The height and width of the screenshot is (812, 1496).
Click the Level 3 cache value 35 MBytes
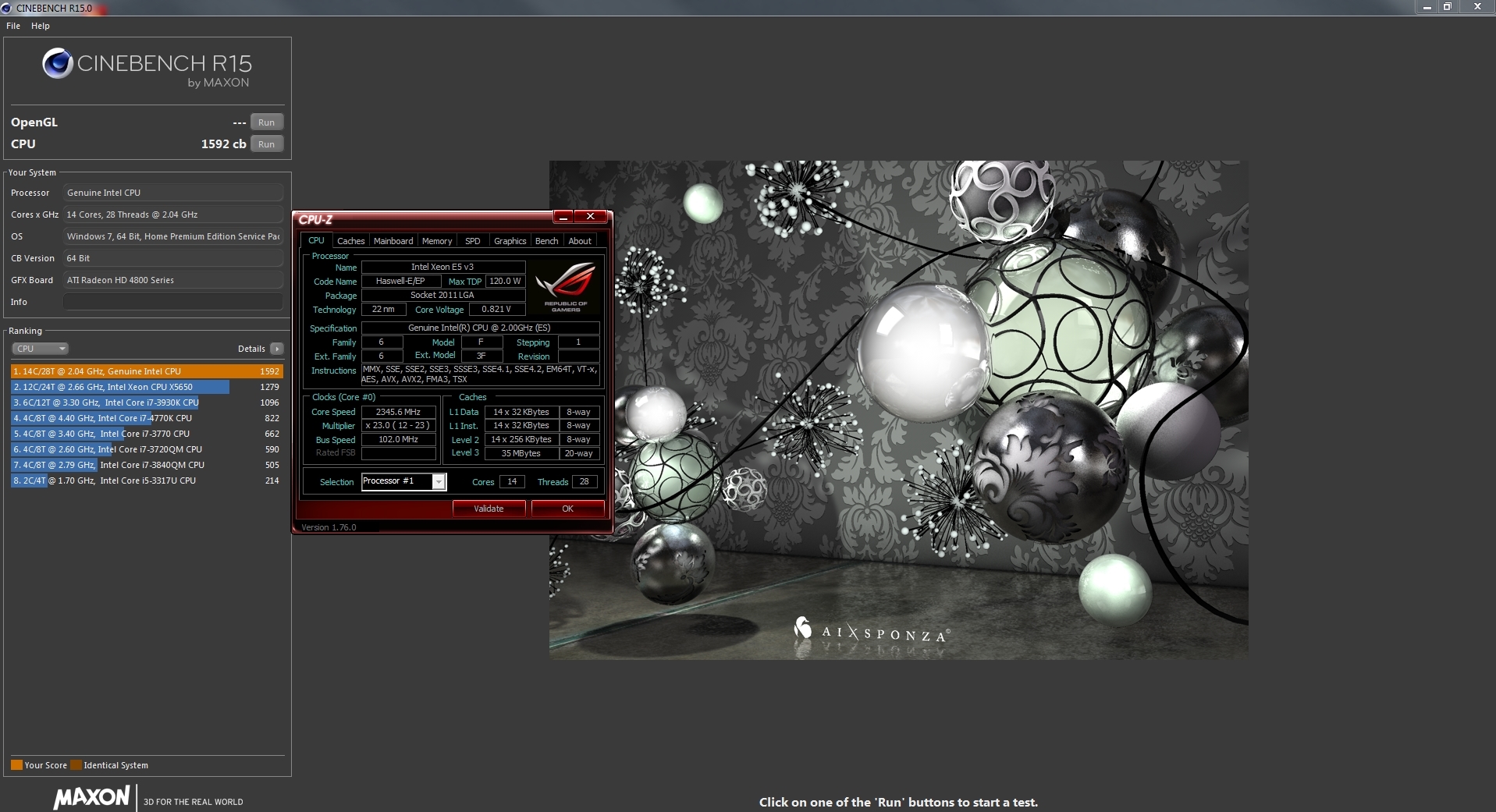click(521, 453)
